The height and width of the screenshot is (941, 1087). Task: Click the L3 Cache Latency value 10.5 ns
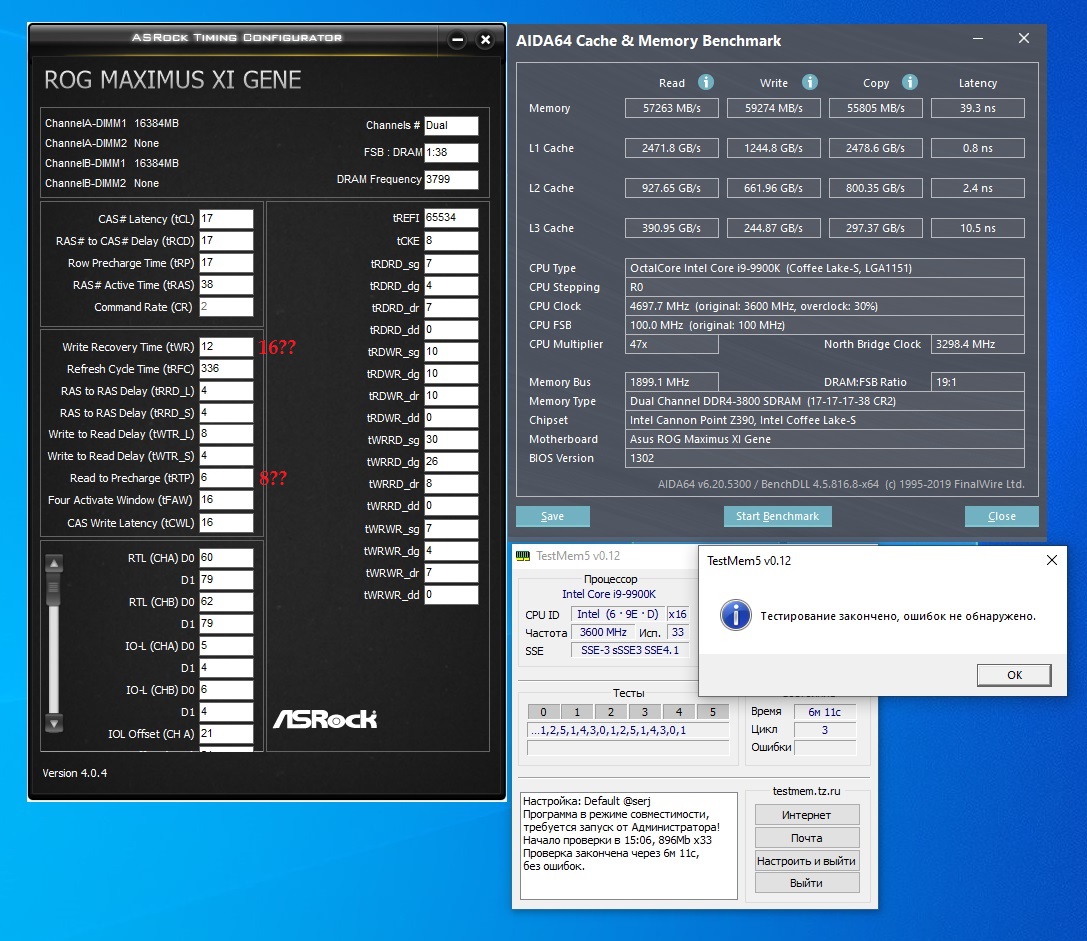pos(977,228)
